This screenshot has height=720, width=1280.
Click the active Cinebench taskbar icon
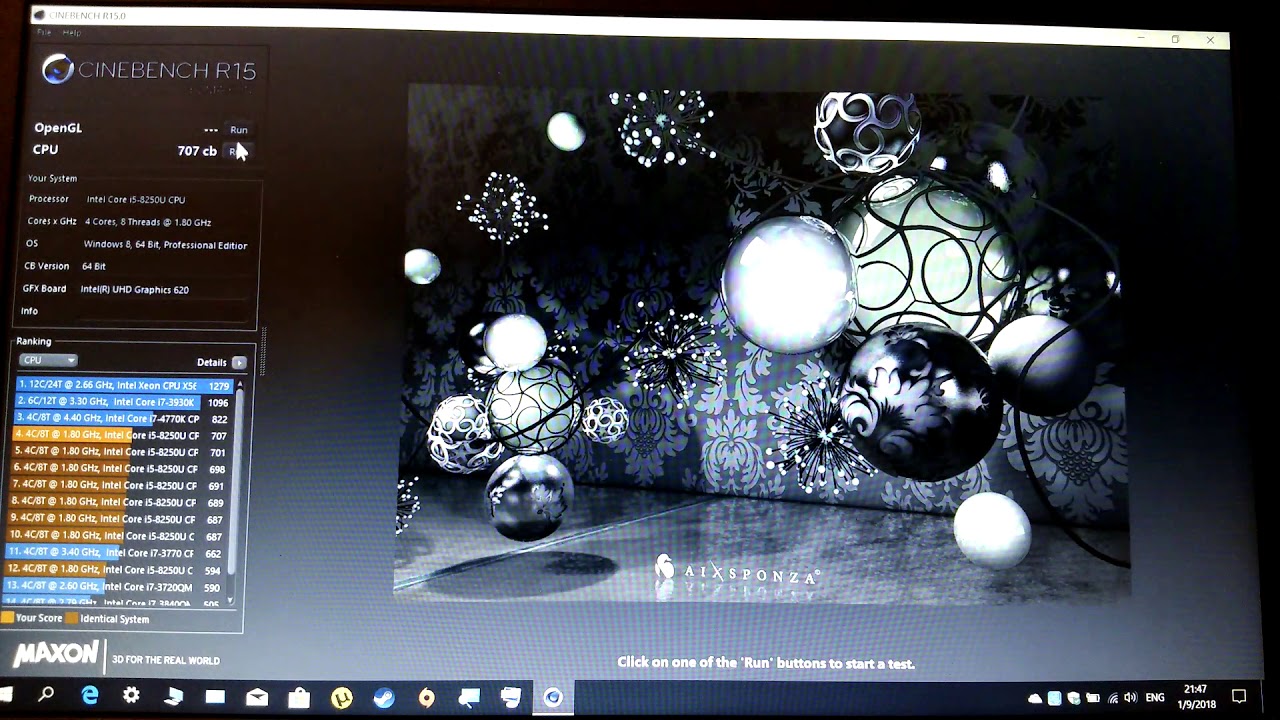click(x=553, y=697)
